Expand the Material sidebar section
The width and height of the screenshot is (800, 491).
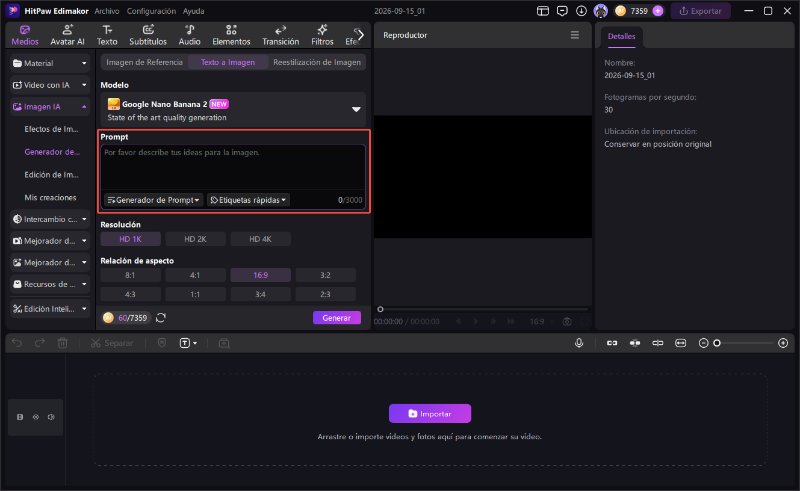[x=49, y=63]
